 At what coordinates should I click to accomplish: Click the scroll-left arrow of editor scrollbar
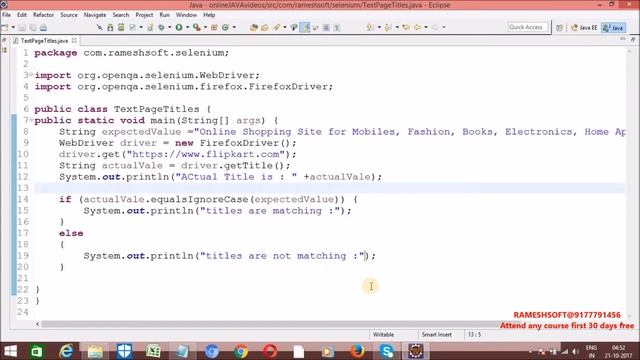pyautogui.click(x=38, y=324)
